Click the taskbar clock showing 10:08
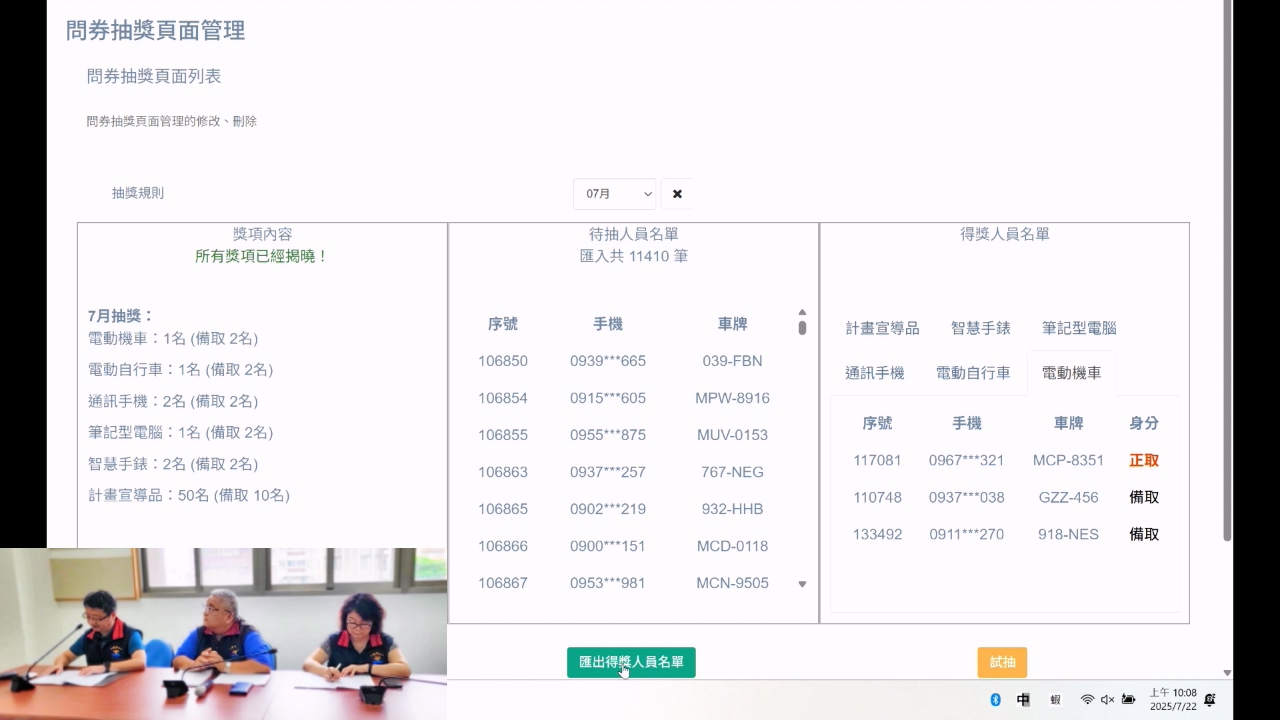 coord(1172,699)
